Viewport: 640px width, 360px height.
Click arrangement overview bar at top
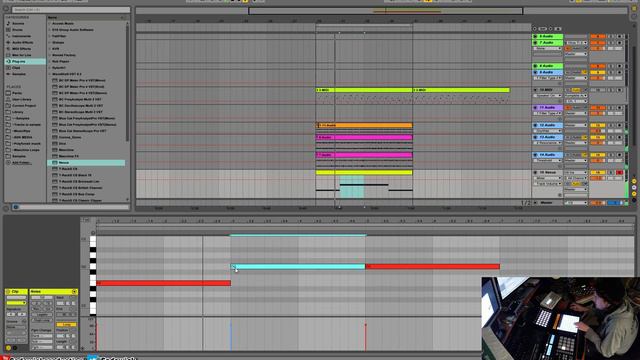(x=386, y=11)
